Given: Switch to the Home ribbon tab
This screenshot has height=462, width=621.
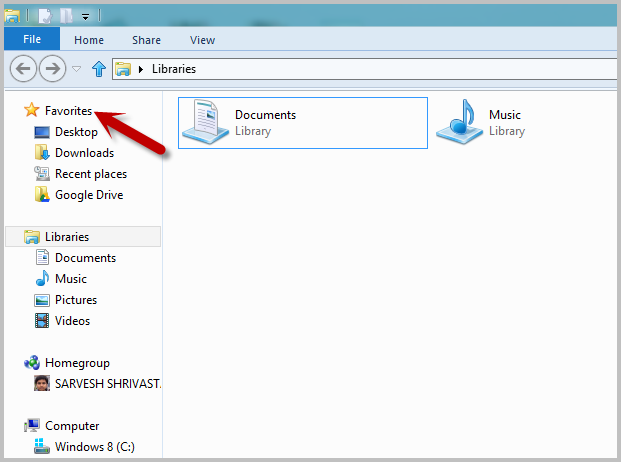Looking at the screenshot, I should click(x=89, y=40).
